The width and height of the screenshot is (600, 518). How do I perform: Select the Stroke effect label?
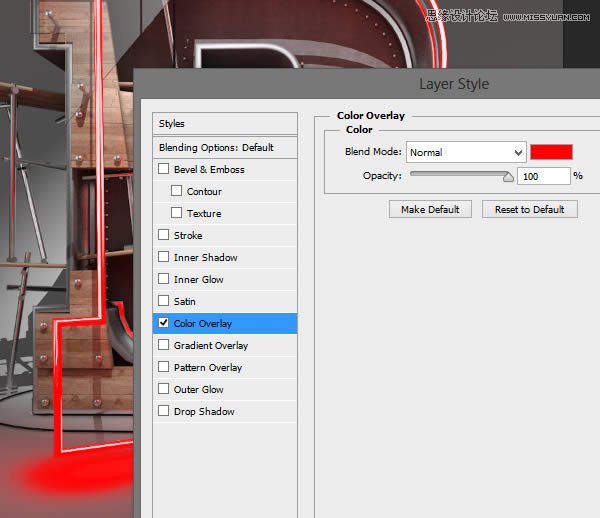(x=188, y=235)
